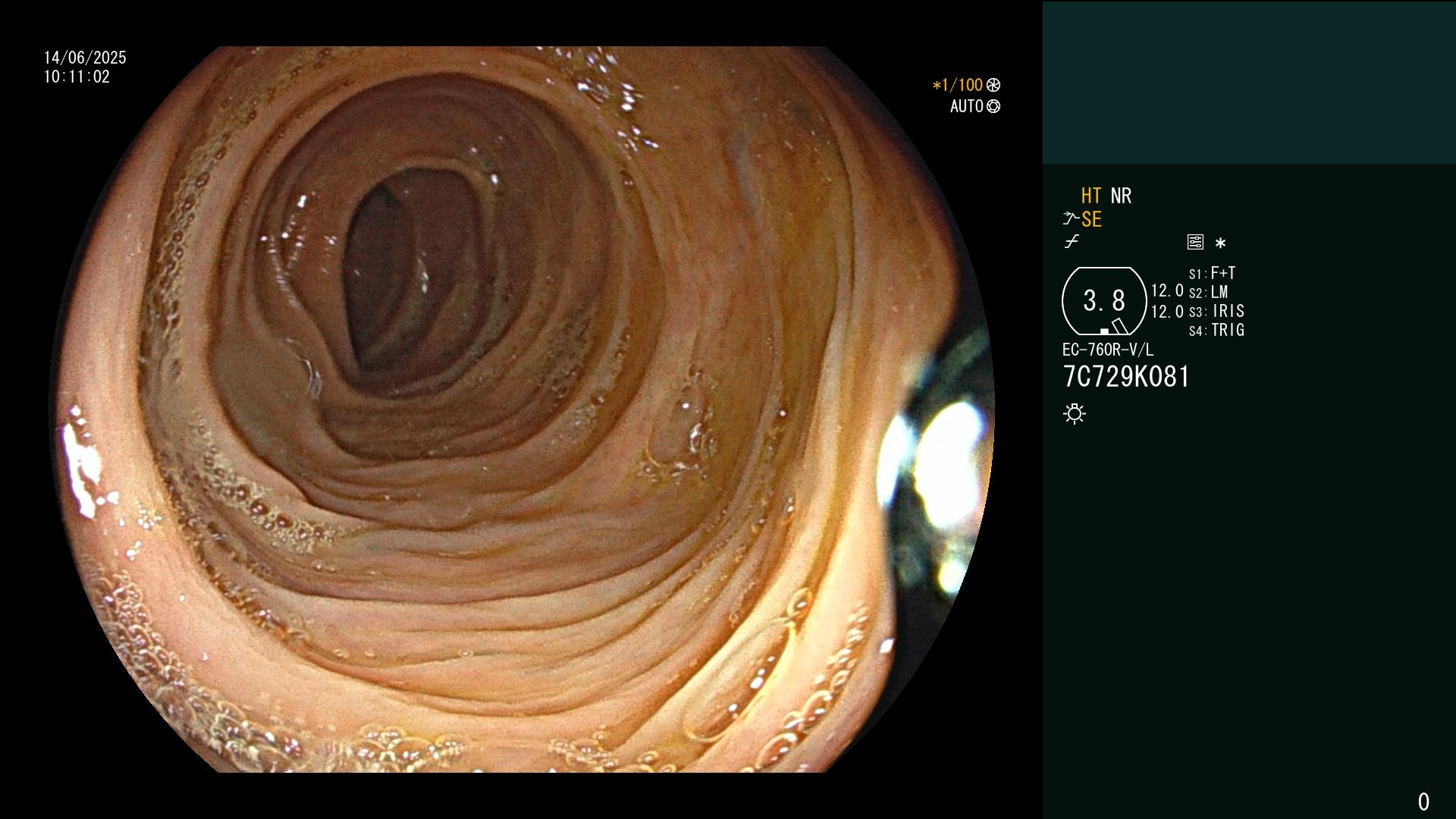This screenshot has height=819, width=1456.
Task: Click the serial number 7C729K081
Action: [x=1126, y=377]
